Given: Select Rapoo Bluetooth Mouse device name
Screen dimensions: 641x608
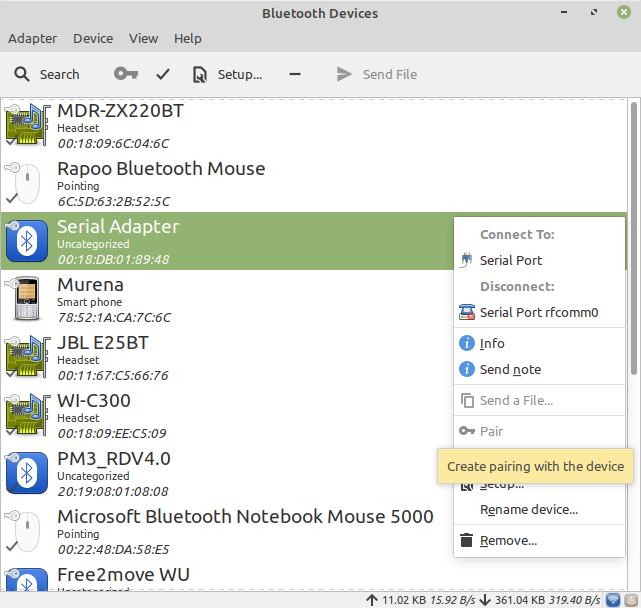Looking at the screenshot, I should [x=161, y=169].
